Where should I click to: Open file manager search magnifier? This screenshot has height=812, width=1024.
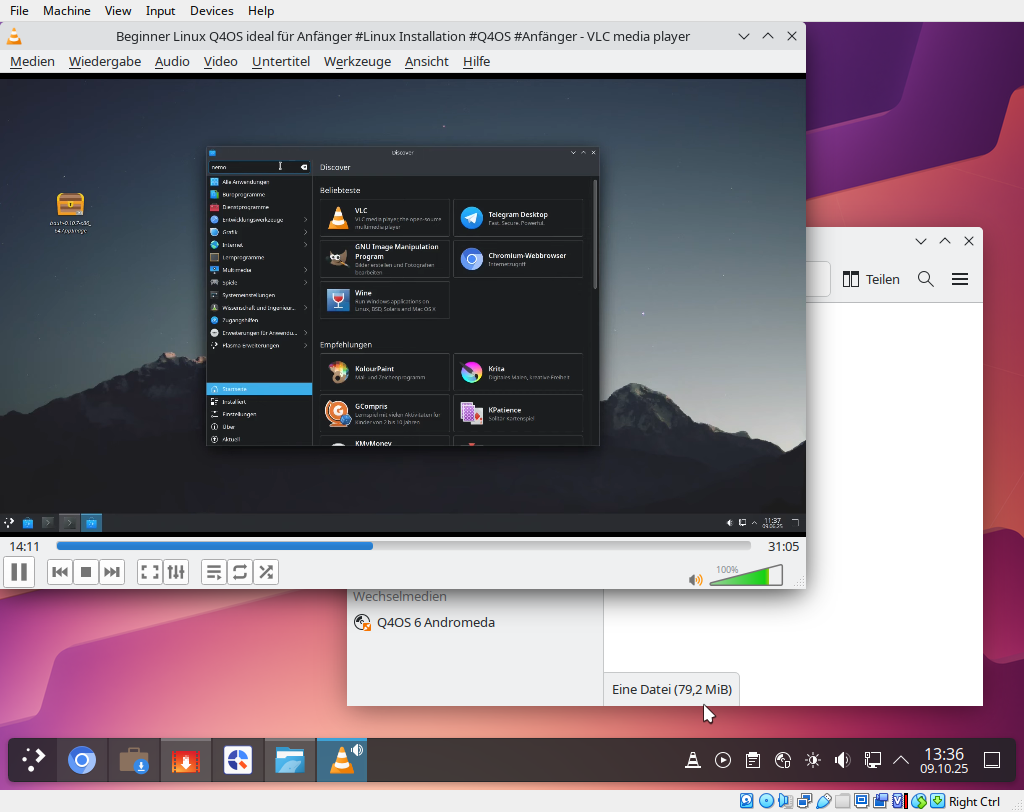tap(926, 280)
